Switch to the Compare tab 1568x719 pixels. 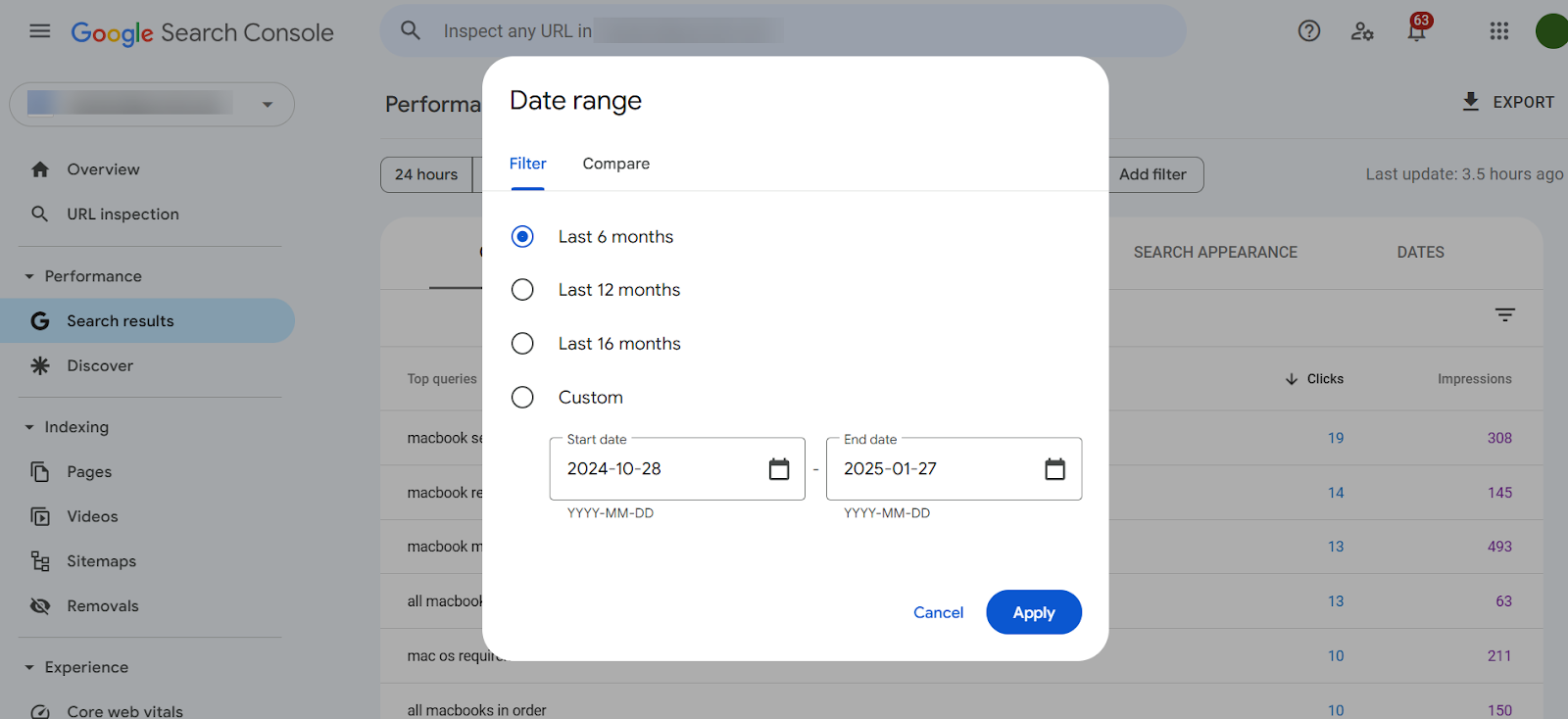pos(616,164)
